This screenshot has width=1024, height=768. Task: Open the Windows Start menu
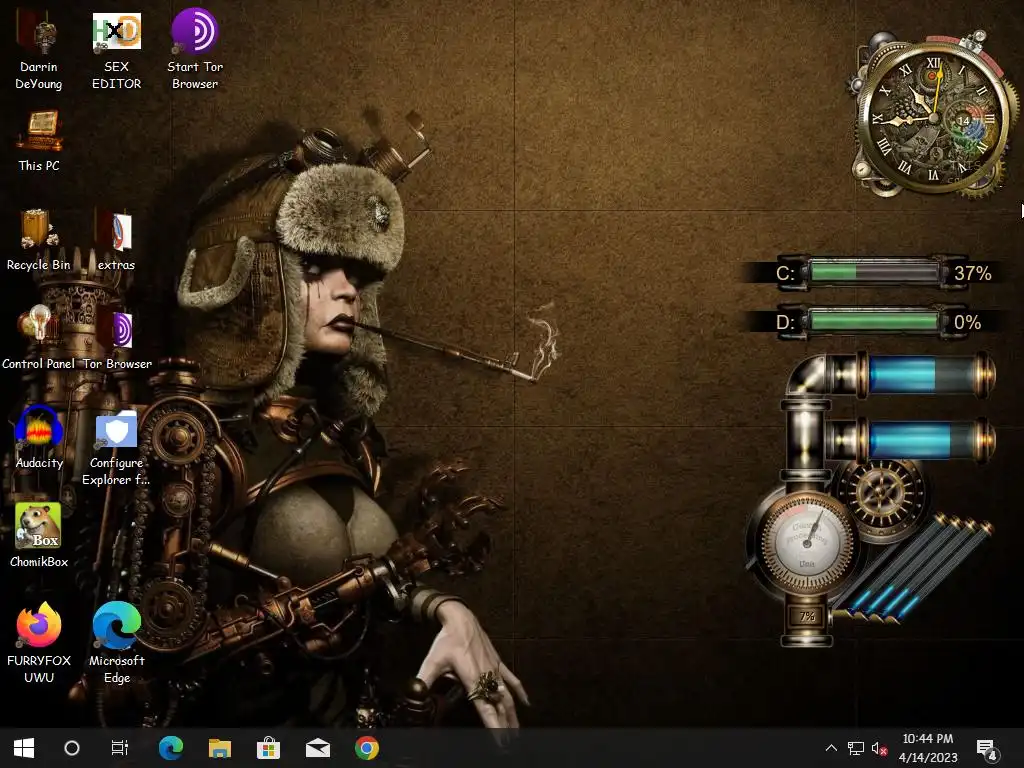[x=24, y=748]
